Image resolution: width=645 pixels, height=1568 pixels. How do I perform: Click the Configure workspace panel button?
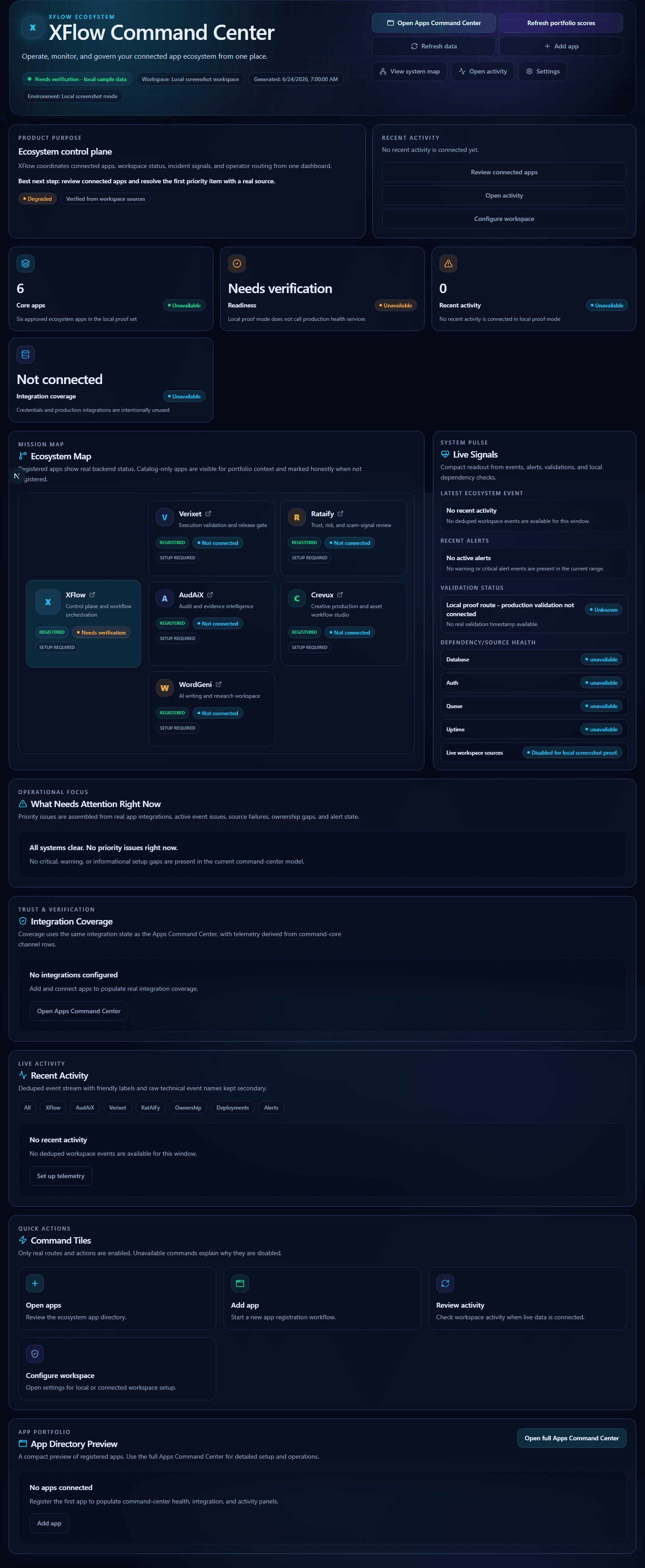click(x=504, y=219)
